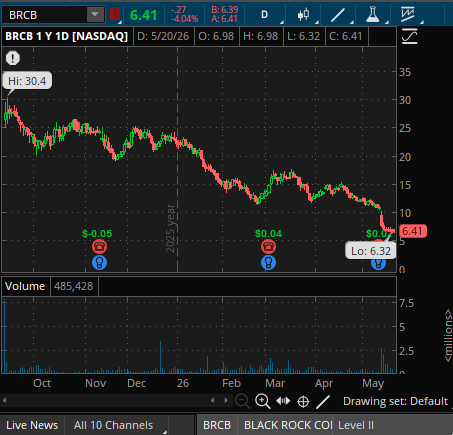Click the small scroll left arrow

213,400
